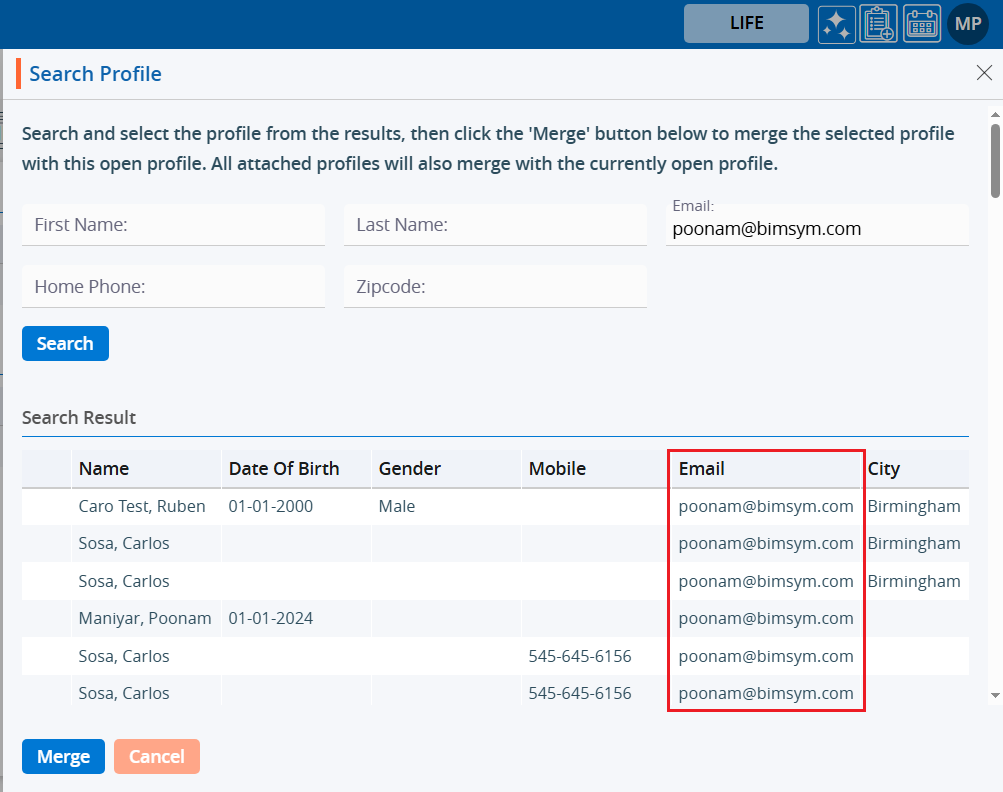Close the Search Profile dialog
Image resolution: width=1003 pixels, height=792 pixels.
point(984,72)
